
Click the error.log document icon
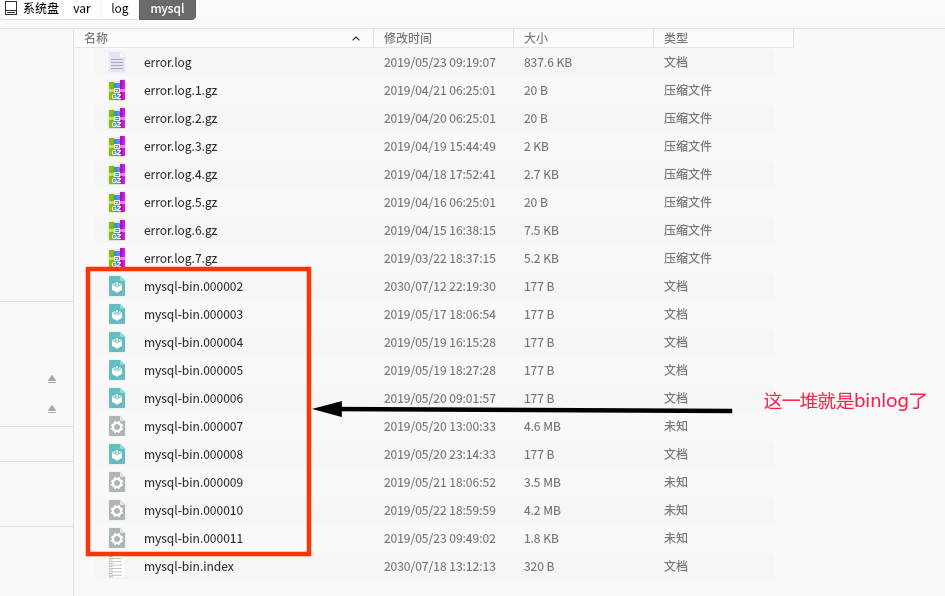(117, 62)
